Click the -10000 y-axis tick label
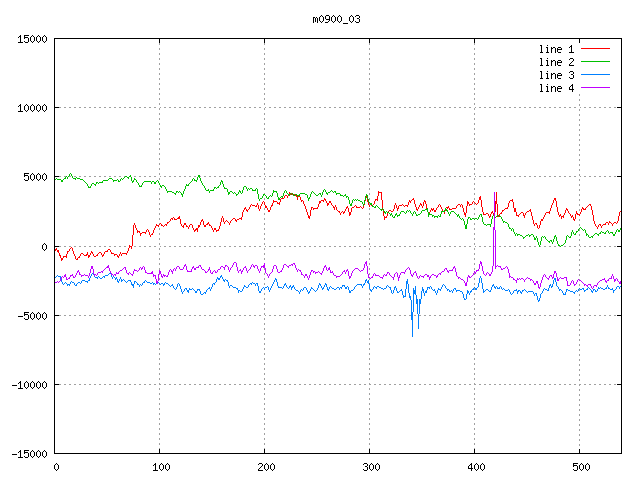640x480 pixels. point(29,384)
